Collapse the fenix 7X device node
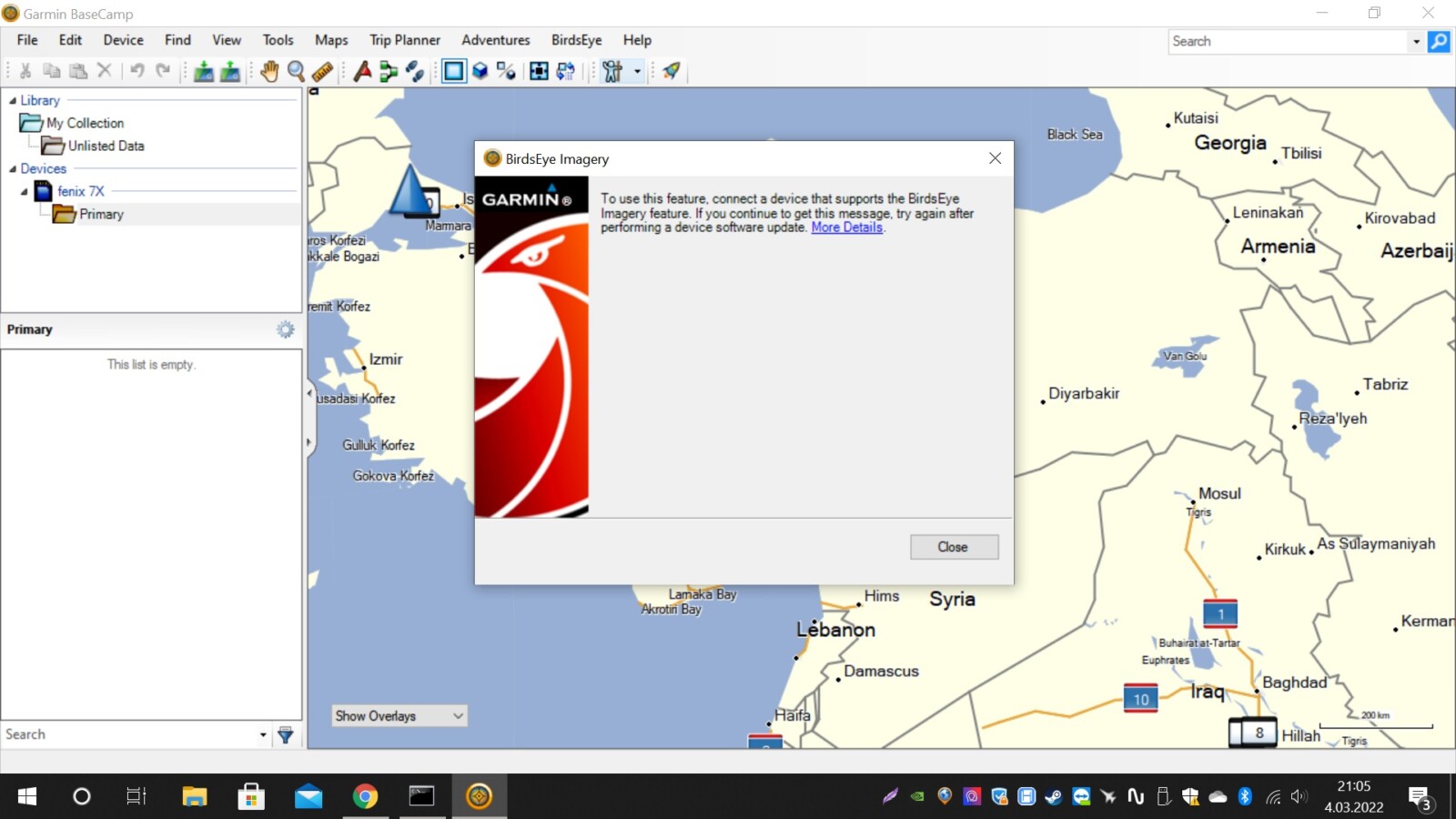The width and height of the screenshot is (1456, 819). click(x=24, y=191)
